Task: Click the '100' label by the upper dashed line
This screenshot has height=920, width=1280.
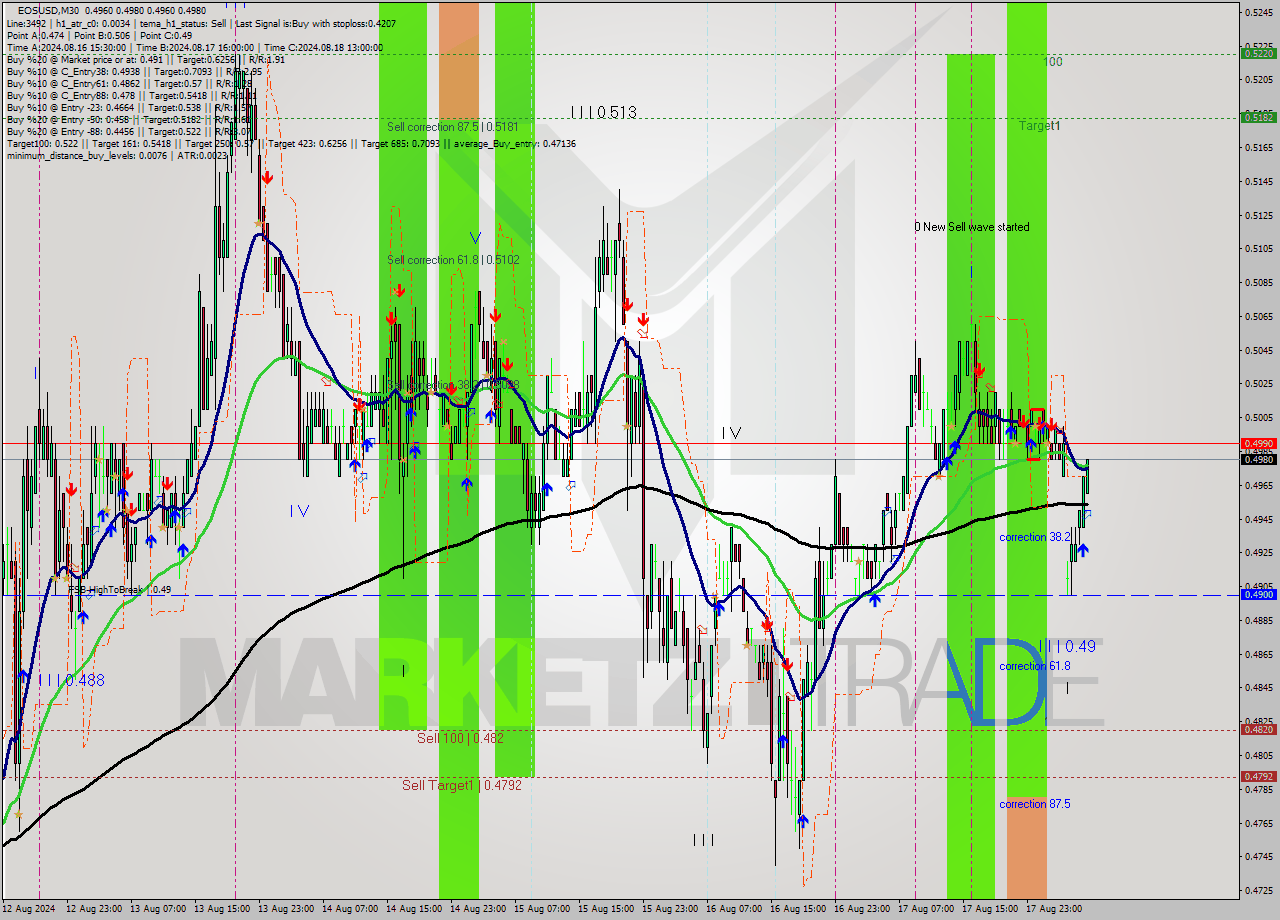Action: point(1053,62)
